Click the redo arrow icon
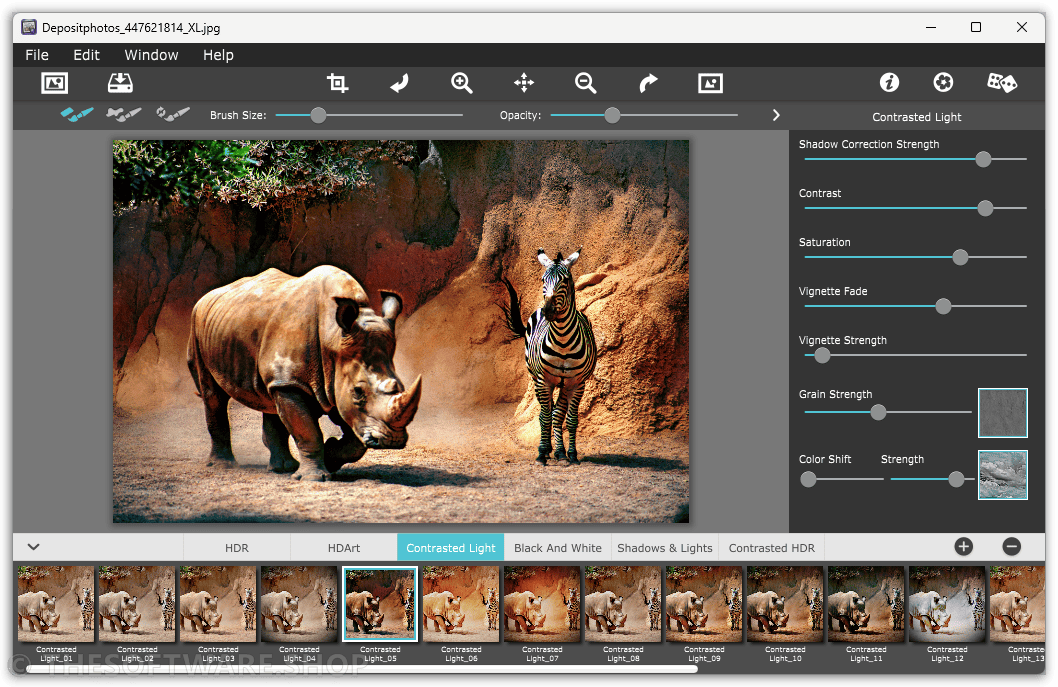Screen dimensions: 1058x687 (x=648, y=83)
